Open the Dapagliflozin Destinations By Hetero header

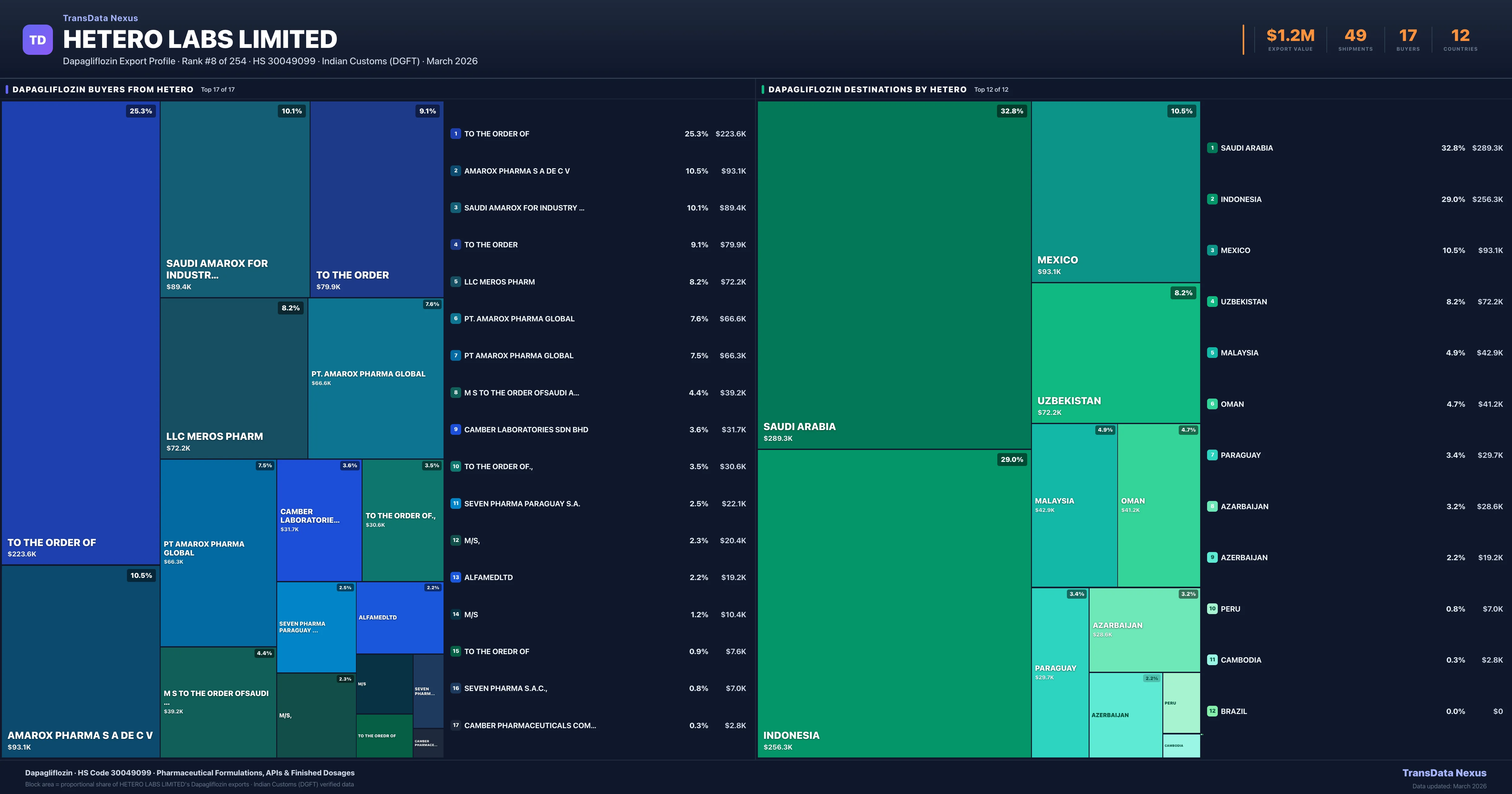867,90
